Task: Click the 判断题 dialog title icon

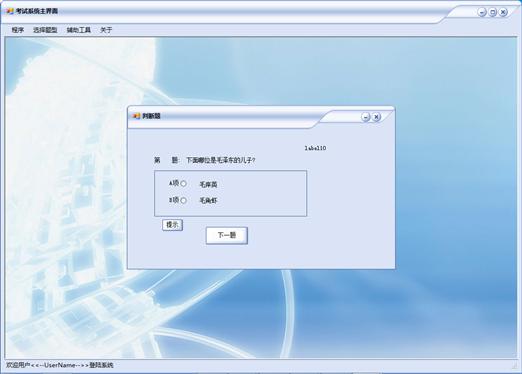Action: [136, 116]
